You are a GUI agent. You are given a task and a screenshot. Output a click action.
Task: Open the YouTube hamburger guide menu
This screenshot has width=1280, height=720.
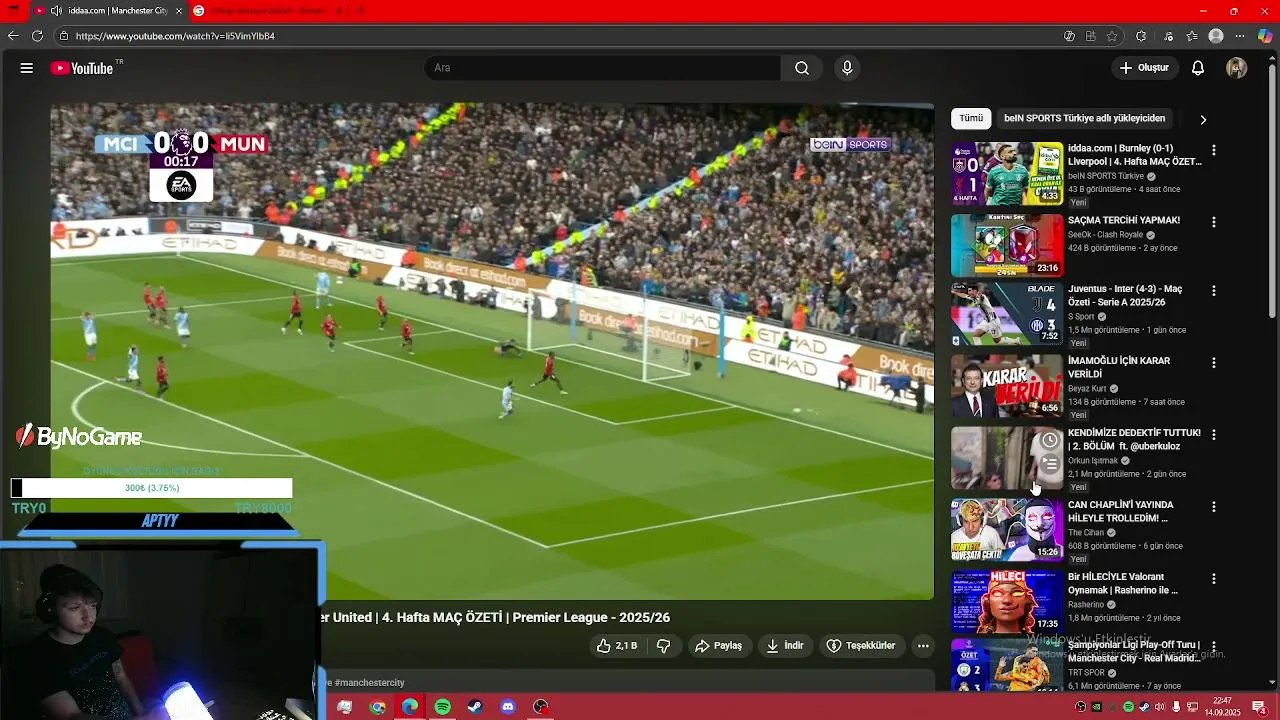[x=27, y=68]
